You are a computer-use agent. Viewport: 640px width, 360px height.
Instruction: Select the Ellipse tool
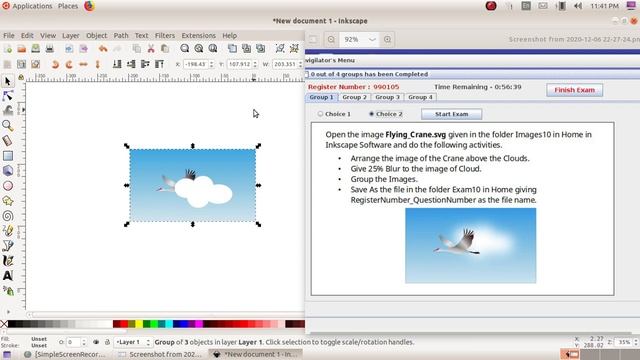coord(7,186)
